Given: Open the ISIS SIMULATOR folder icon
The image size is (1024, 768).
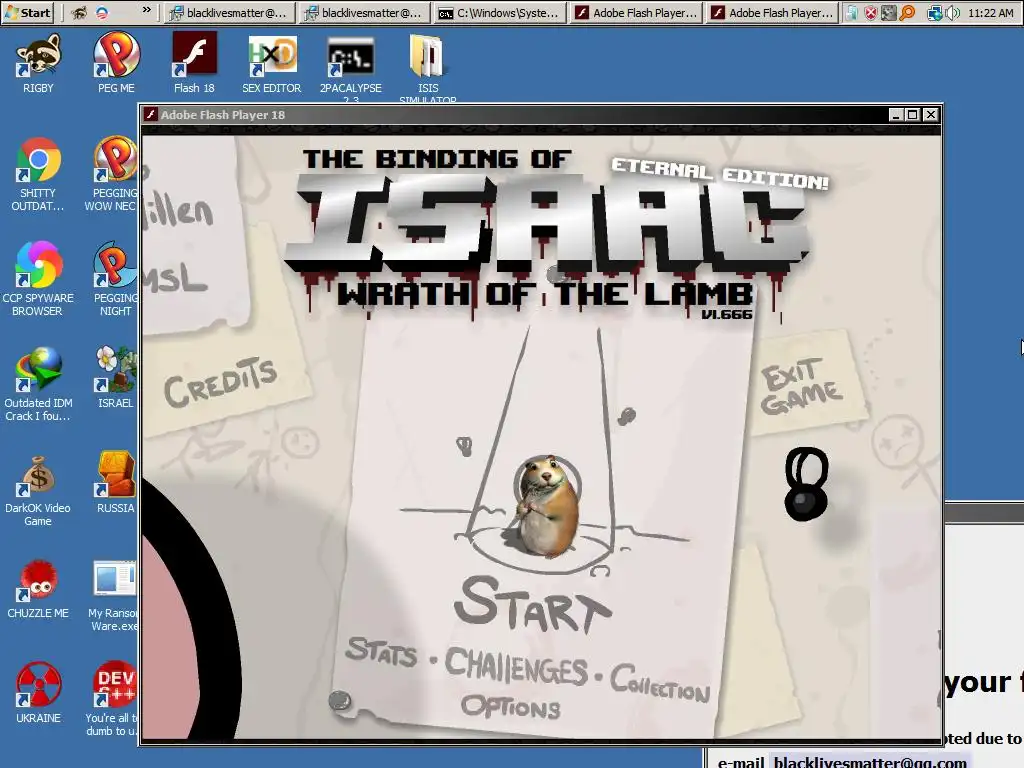Looking at the screenshot, I should (x=428, y=68).
